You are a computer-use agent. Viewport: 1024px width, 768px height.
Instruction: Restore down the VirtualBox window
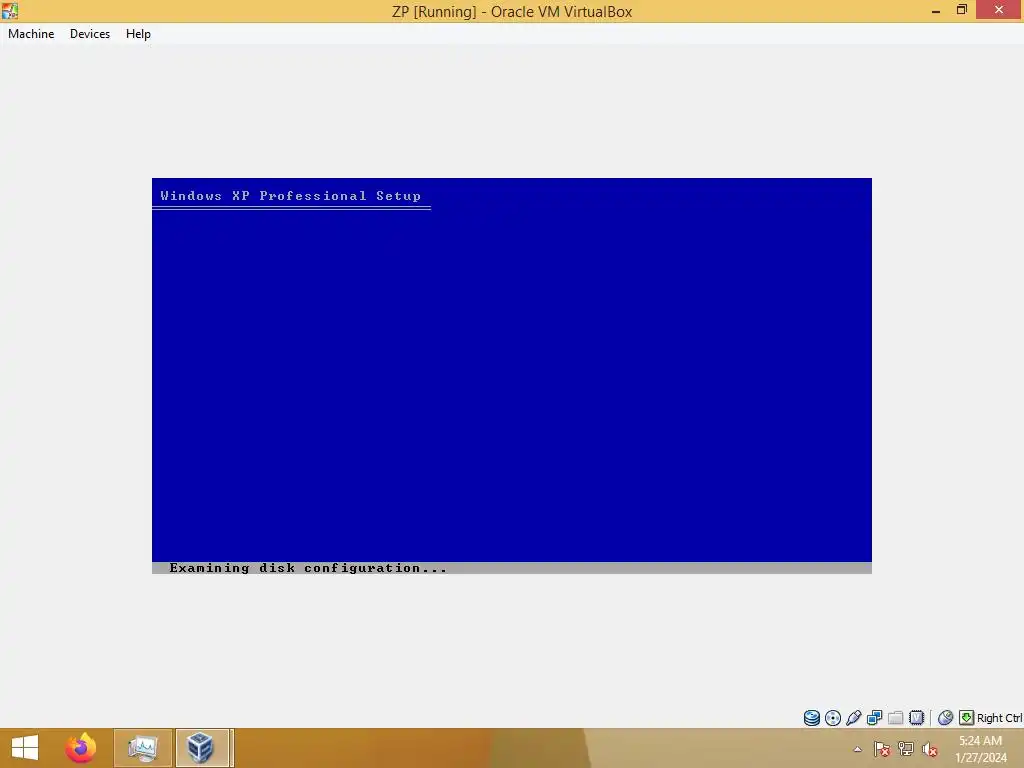(x=961, y=10)
